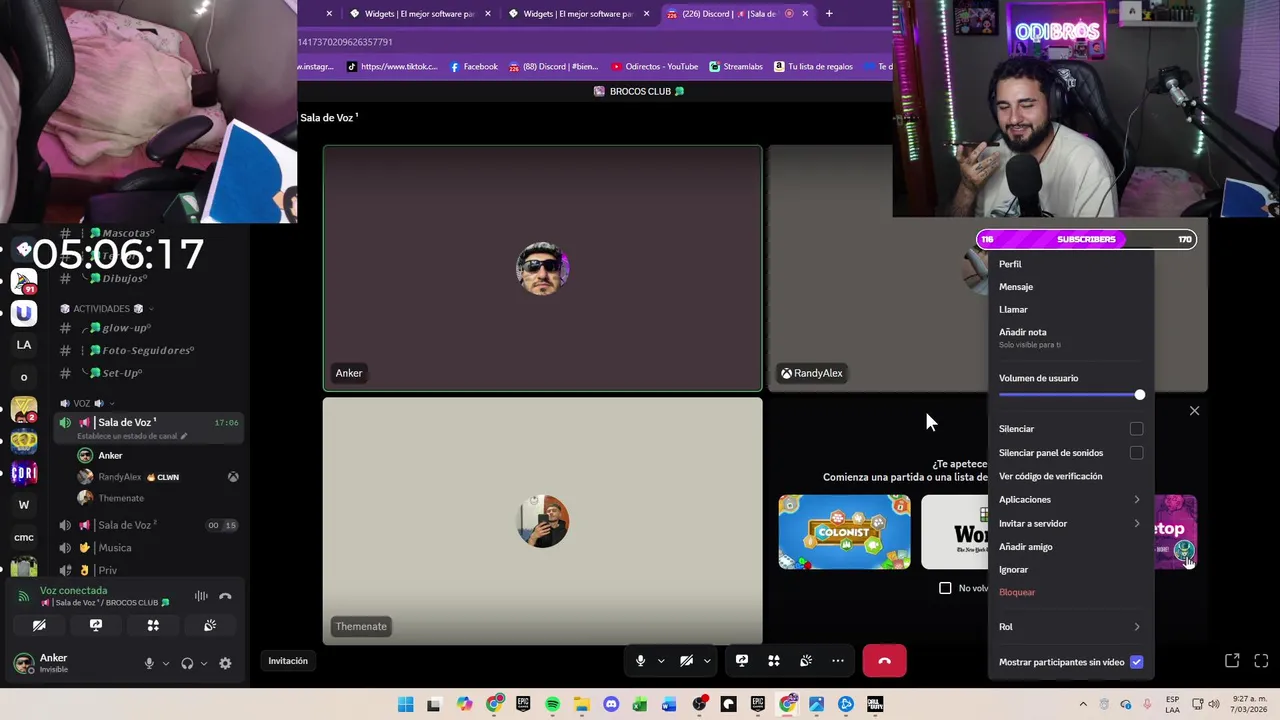
Task: Switch the call to full screen
Action: tap(1261, 661)
